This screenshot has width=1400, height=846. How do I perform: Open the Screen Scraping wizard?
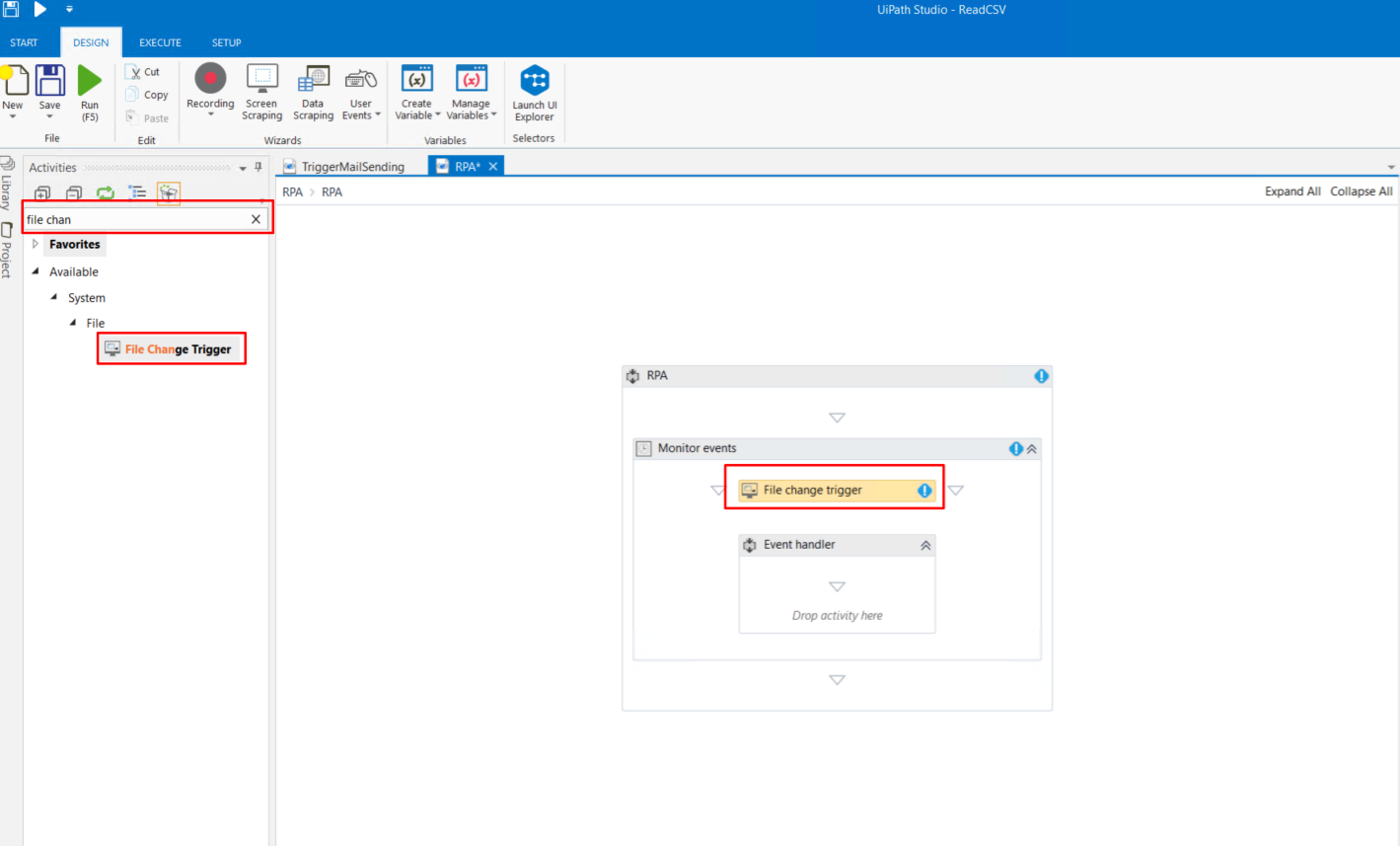pos(261,93)
